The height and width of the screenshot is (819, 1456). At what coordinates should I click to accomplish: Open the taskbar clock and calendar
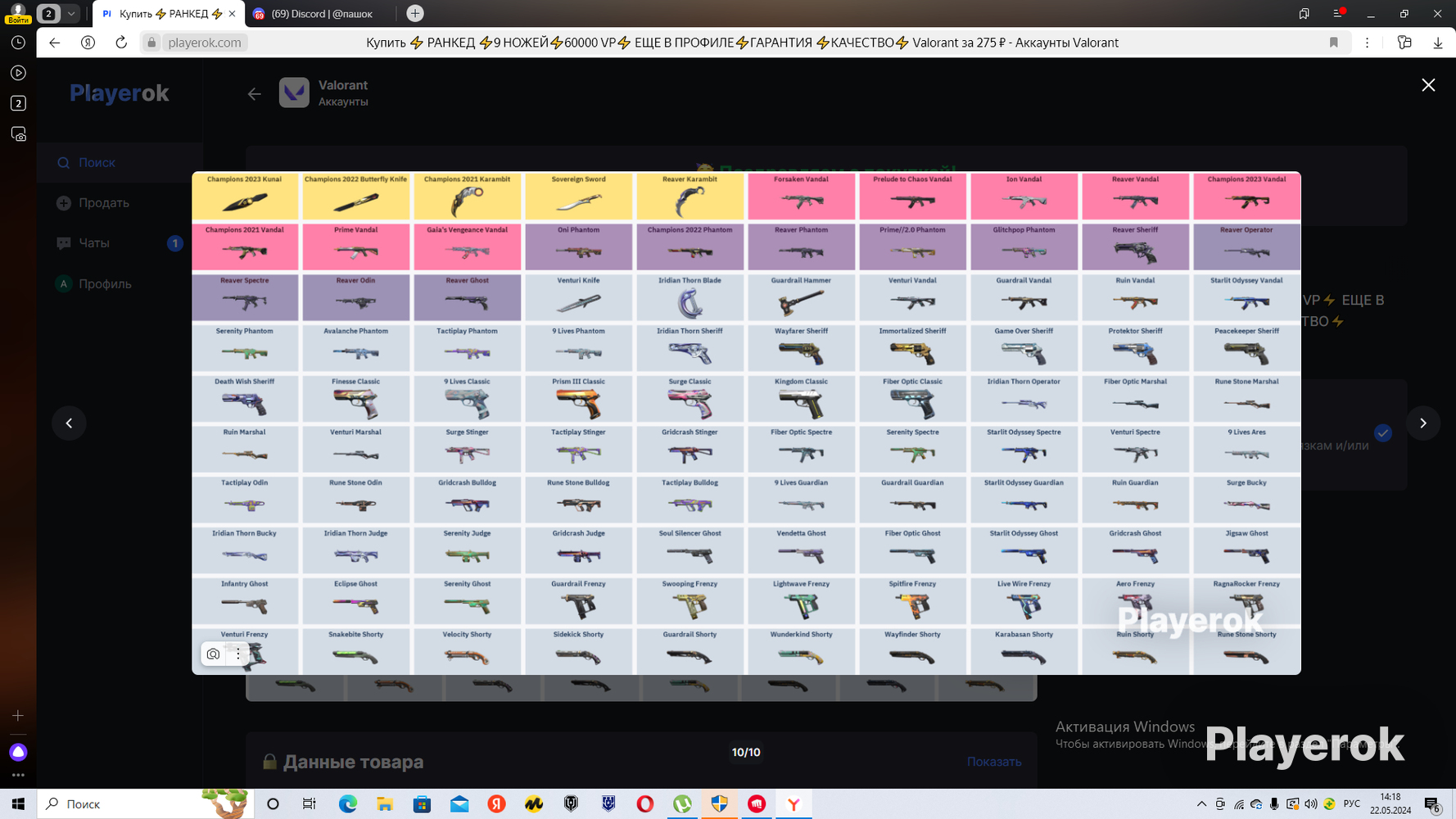1390,804
